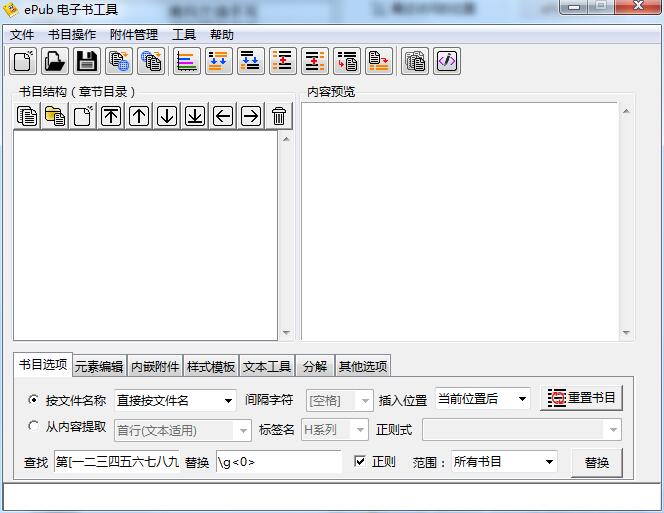This screenshot has height=513, width=664.
Task: Open the code editor icon with purple brackets
Action: pos(447,61)
